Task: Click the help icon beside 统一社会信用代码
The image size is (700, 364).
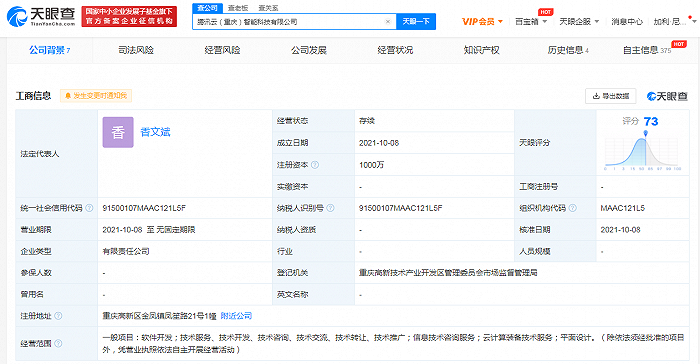Action: point(89,208)
